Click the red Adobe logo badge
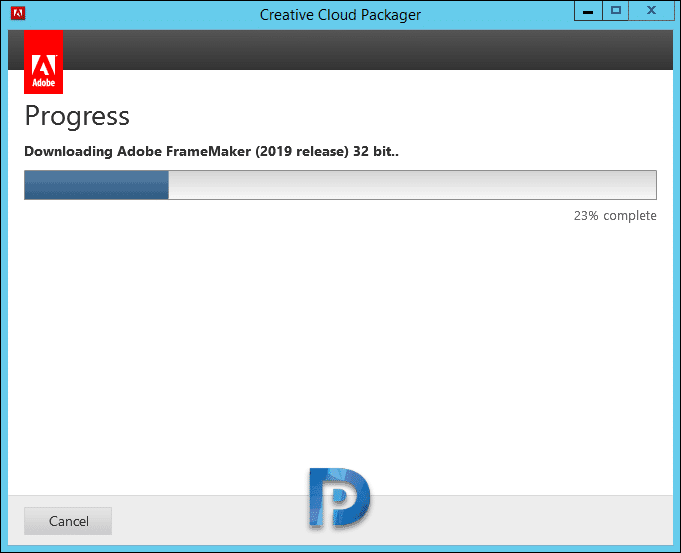 [43, 62]
